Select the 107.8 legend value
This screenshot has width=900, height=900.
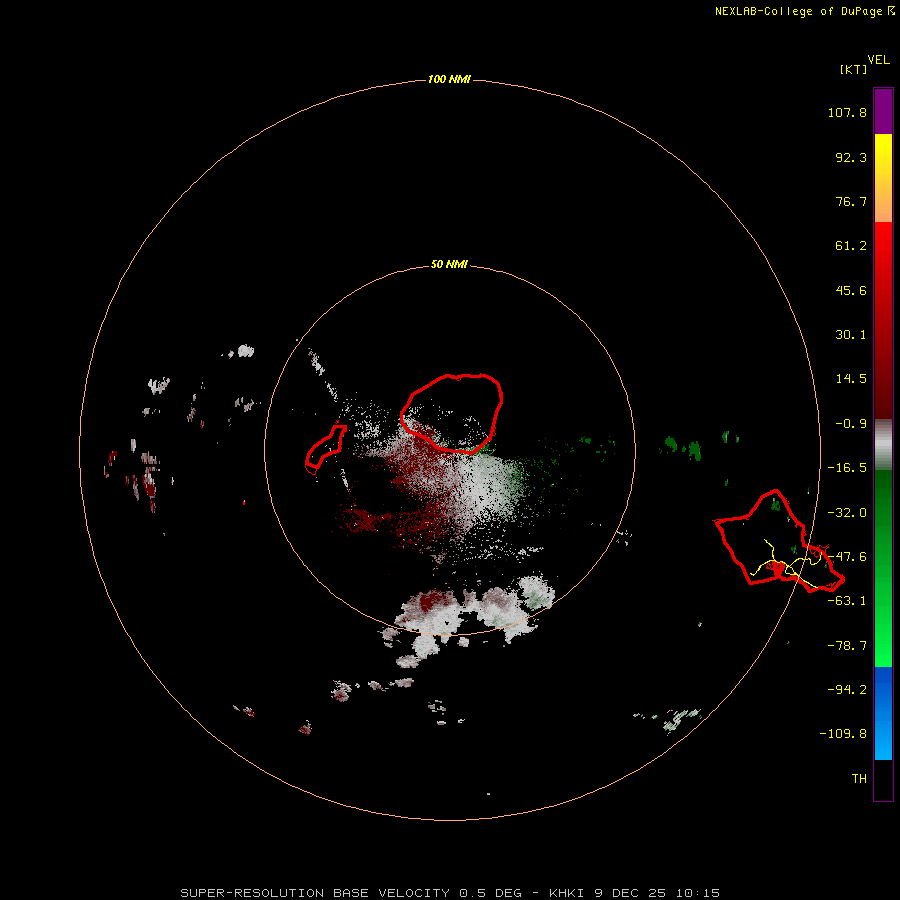(x=847, y=112)
